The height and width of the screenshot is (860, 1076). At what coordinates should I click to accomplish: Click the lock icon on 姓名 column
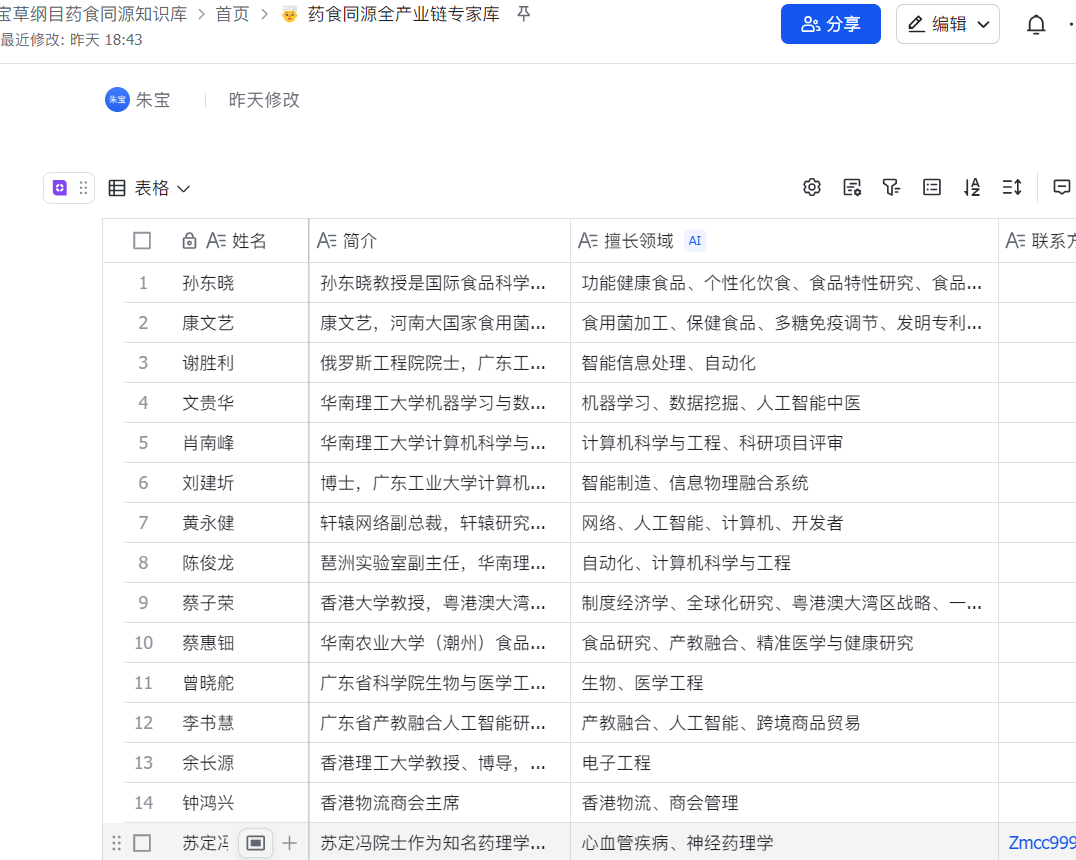pos(189,240)
